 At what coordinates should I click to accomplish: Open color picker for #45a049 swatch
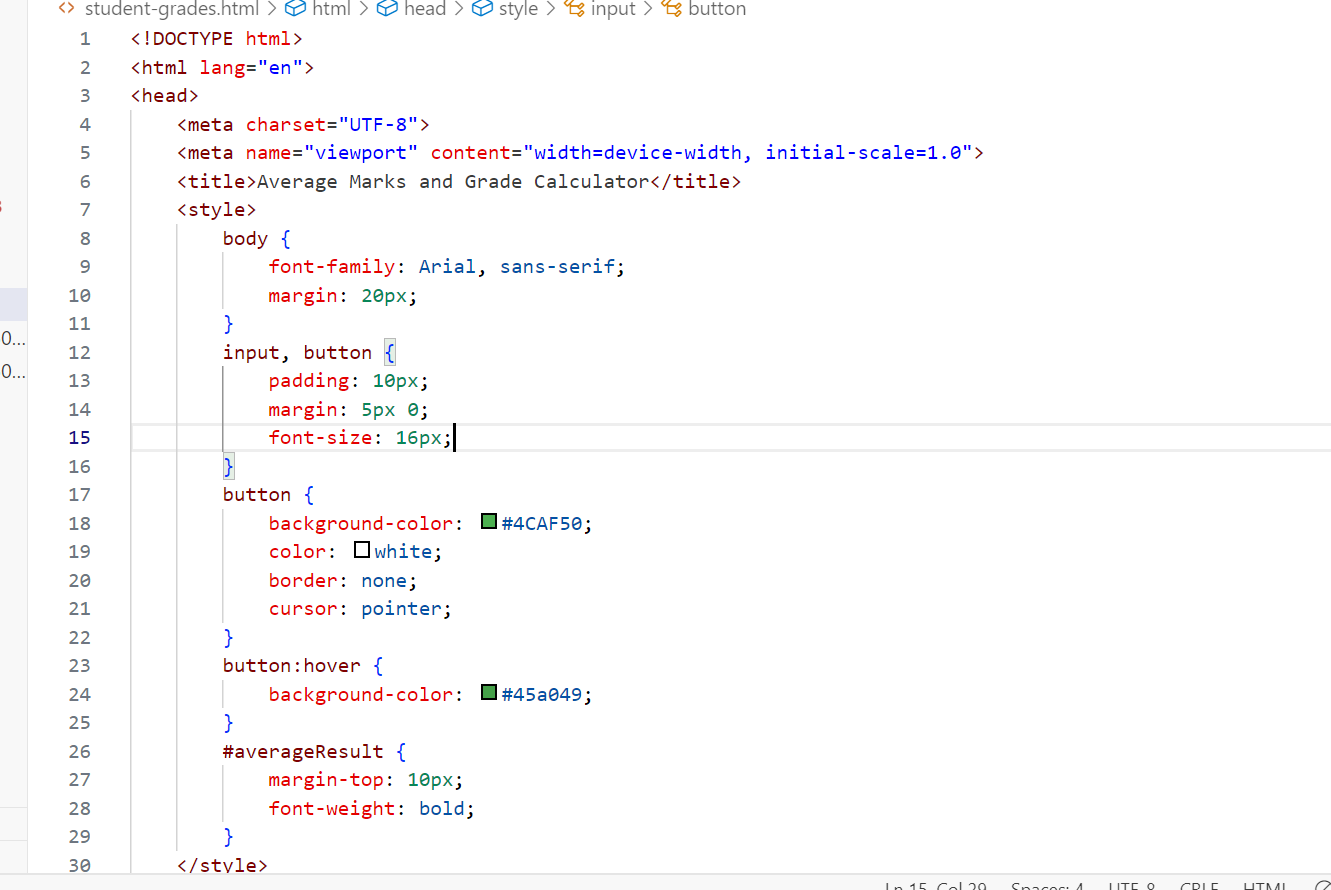point(489,692)
